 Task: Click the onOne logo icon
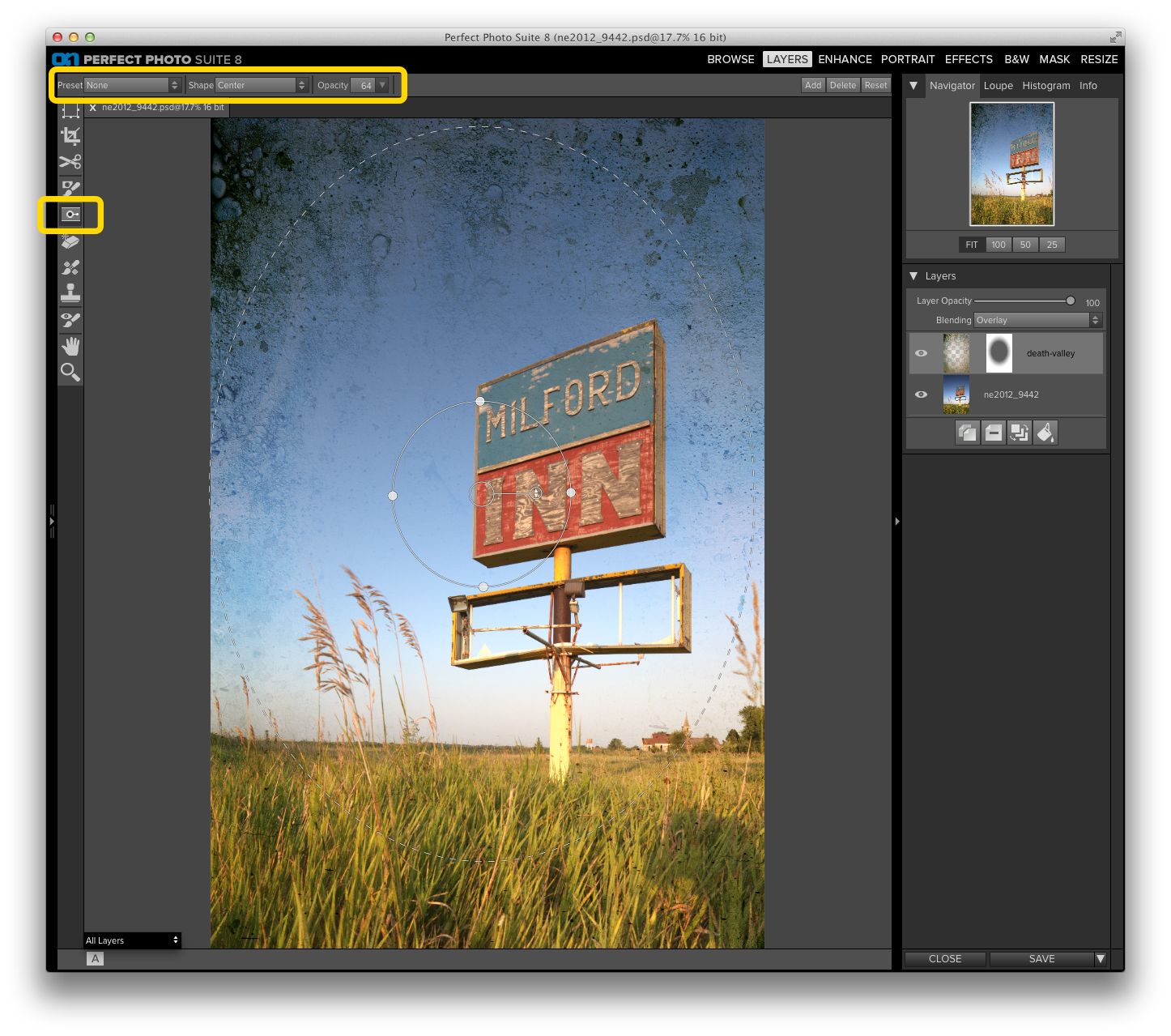point(65,59)
